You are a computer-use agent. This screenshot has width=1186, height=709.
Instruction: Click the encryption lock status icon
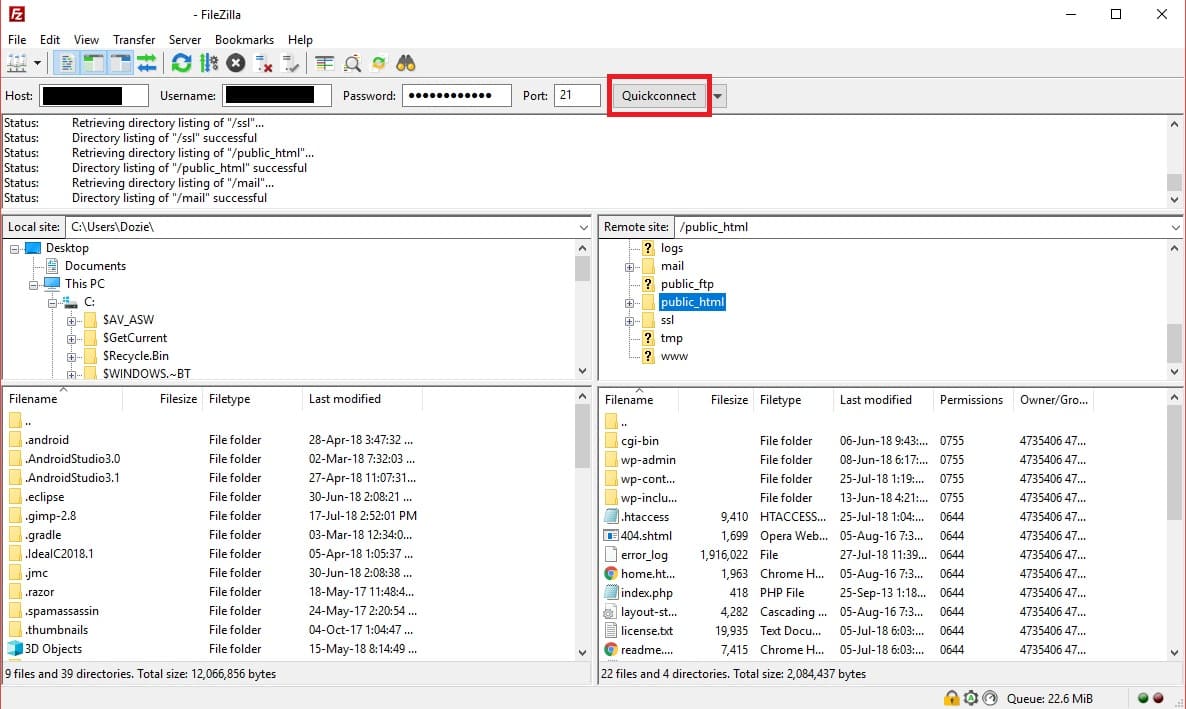pyautogui.click(x=952, y=698)
